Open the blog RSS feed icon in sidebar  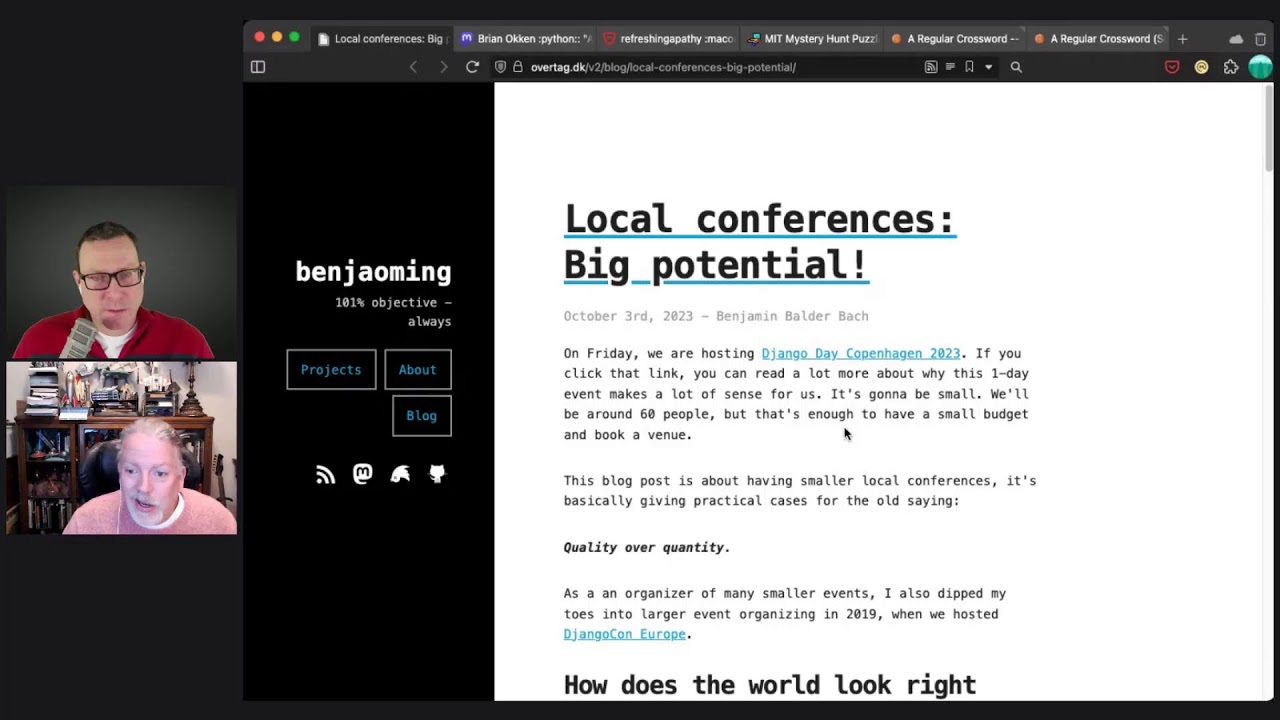point(325,475)
